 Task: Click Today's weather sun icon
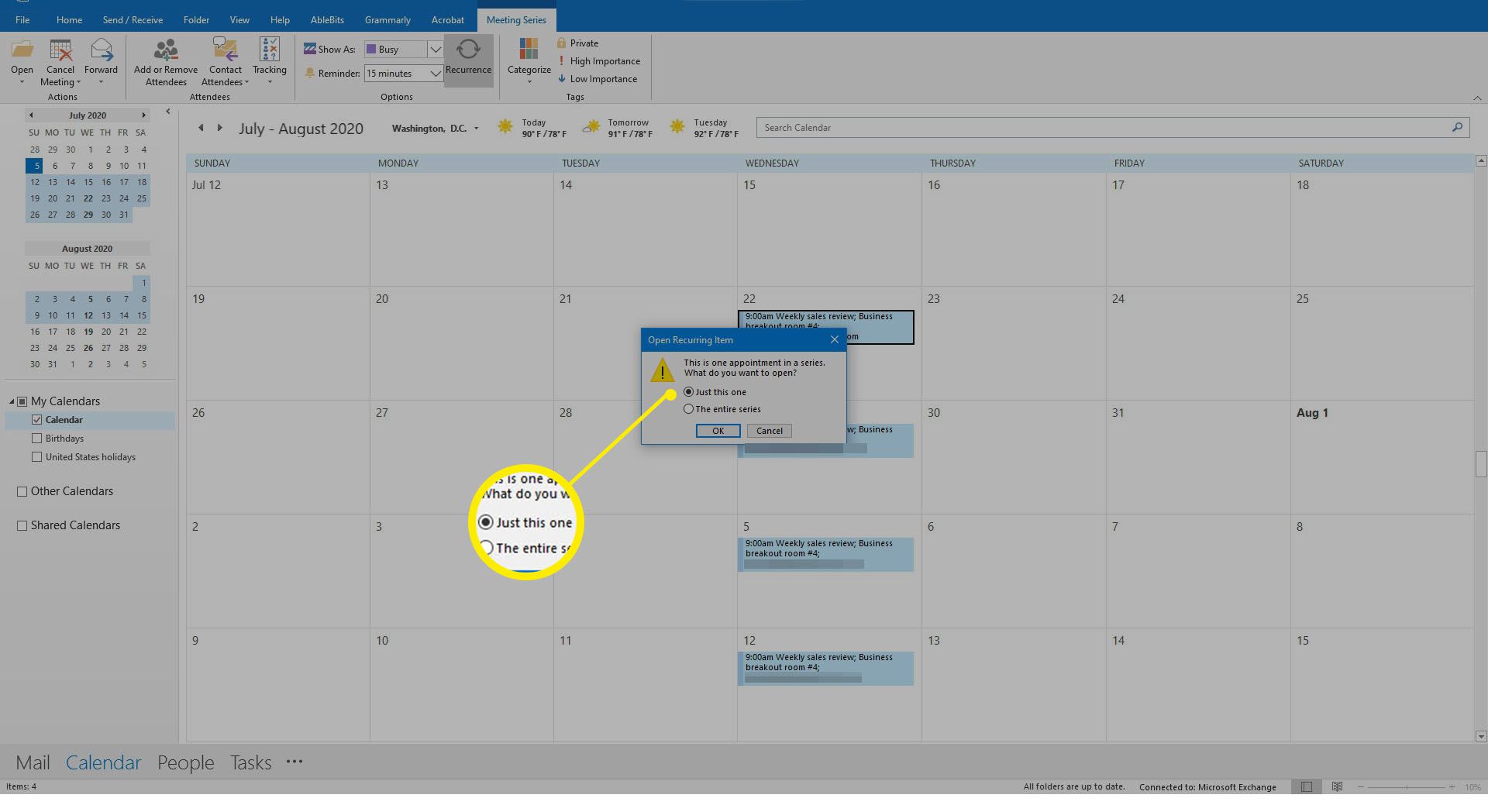click(x=505, y=127)
